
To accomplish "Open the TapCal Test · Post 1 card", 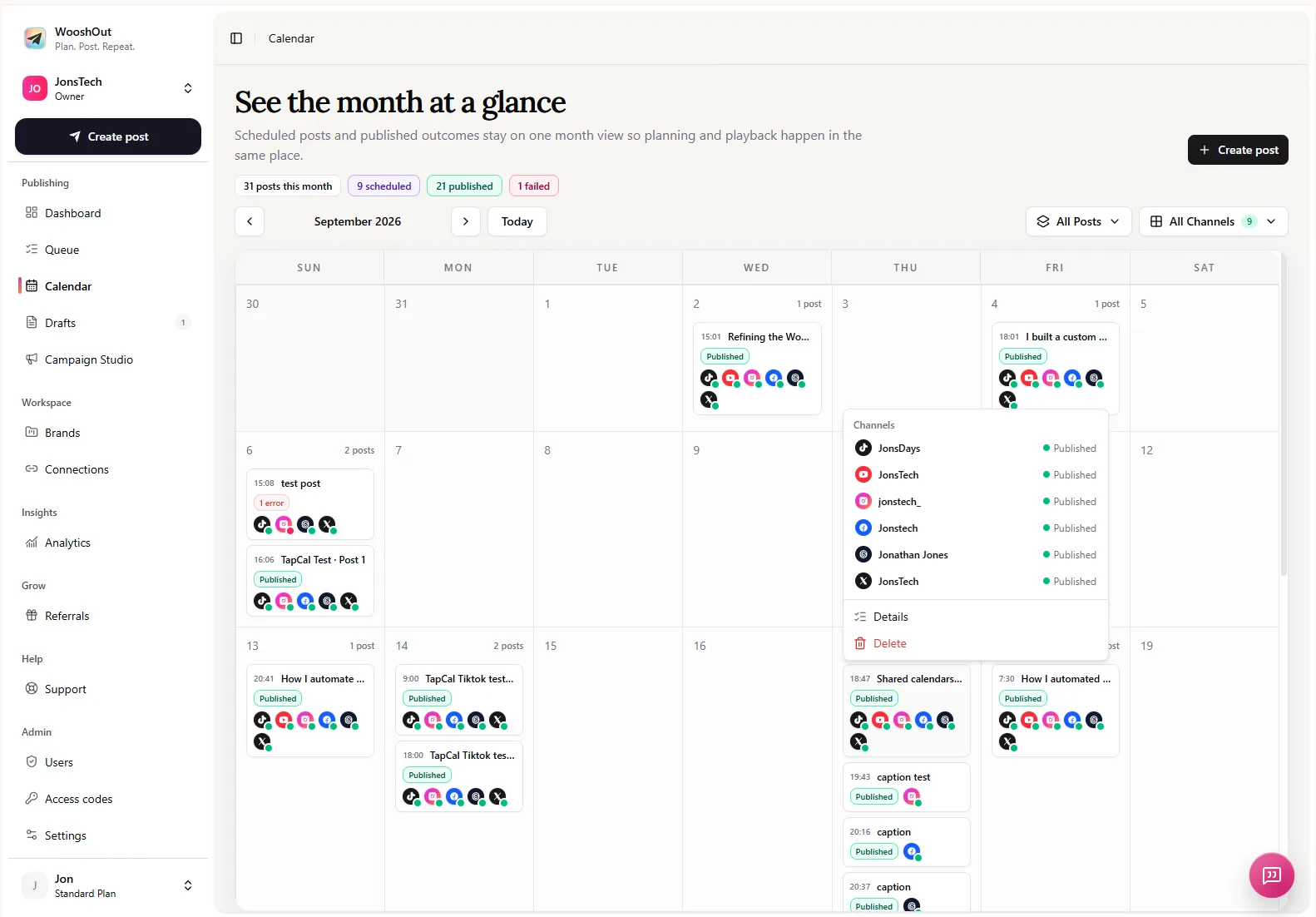I will (x=310, y=581).
